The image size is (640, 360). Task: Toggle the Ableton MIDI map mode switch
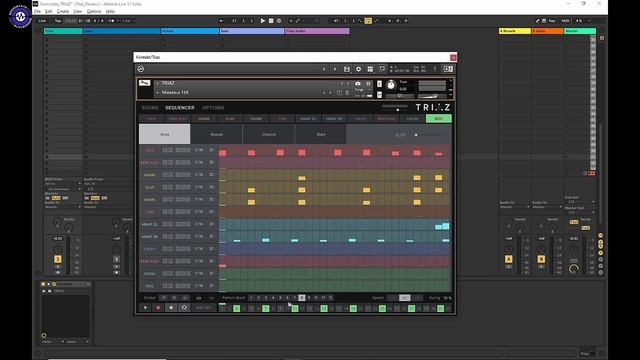point(565,20)
